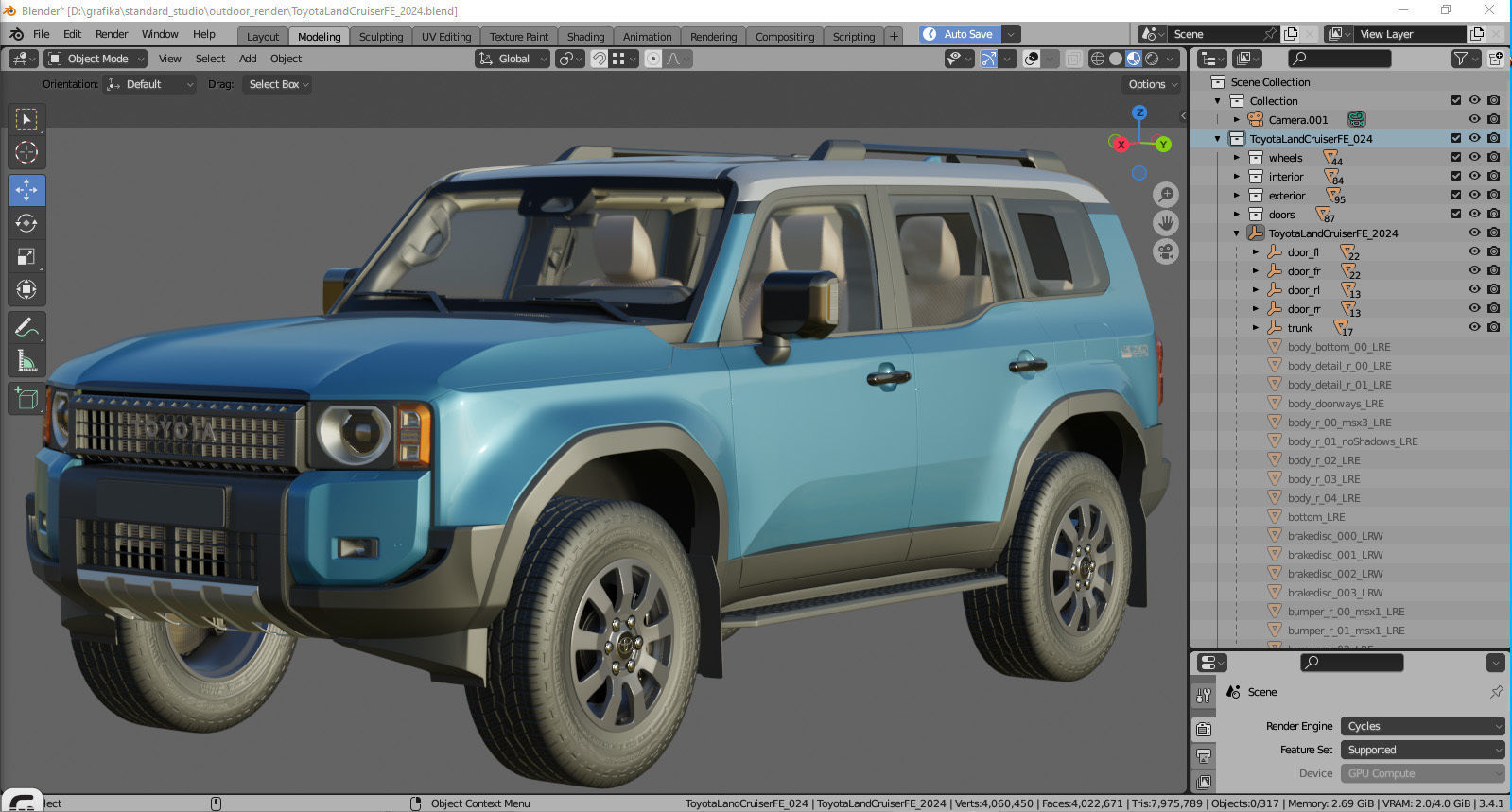
Task: Open the Add menu in the viewport header
Action: [248, 59]
